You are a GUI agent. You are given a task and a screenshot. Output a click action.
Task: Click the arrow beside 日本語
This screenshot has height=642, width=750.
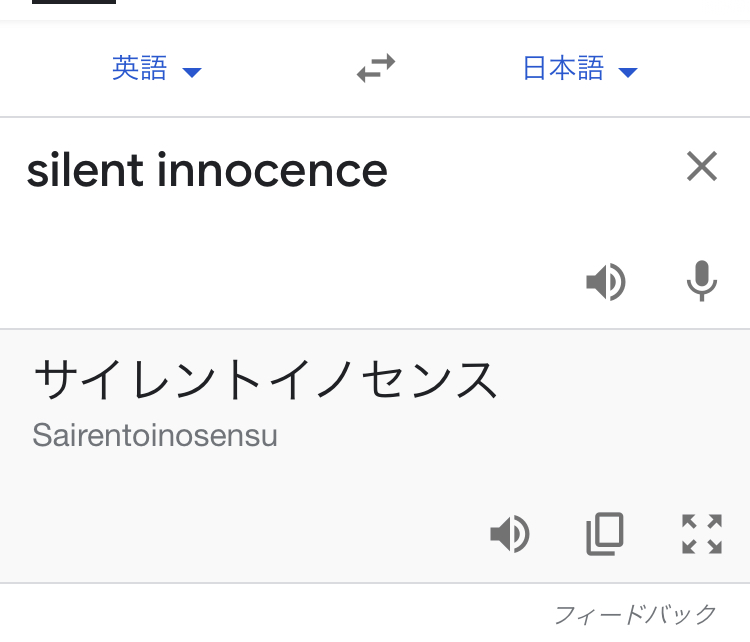click(x=628, y=72)
